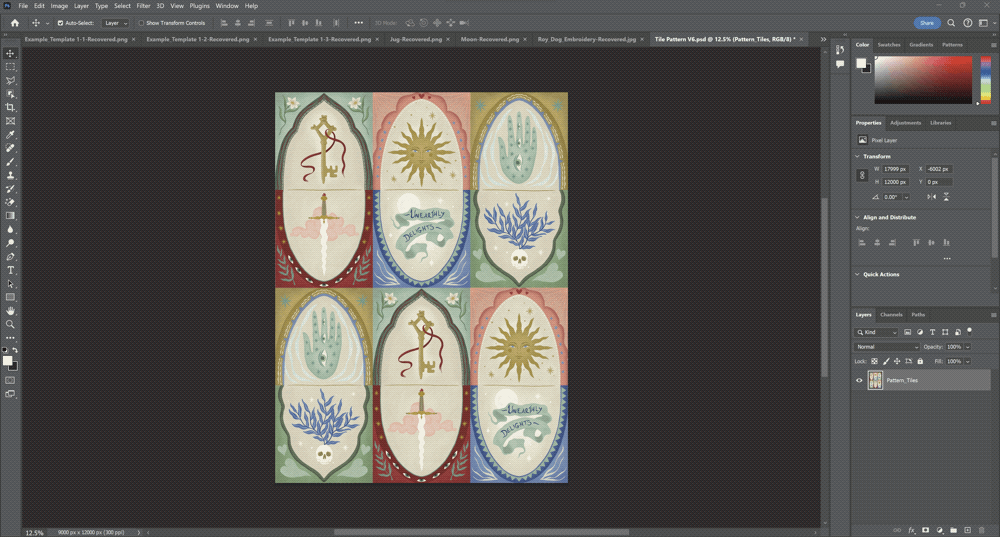The width and height of the screenshot is (1000, 537).
Task: Open the Comments panel icon
Action: coord(840,64)
